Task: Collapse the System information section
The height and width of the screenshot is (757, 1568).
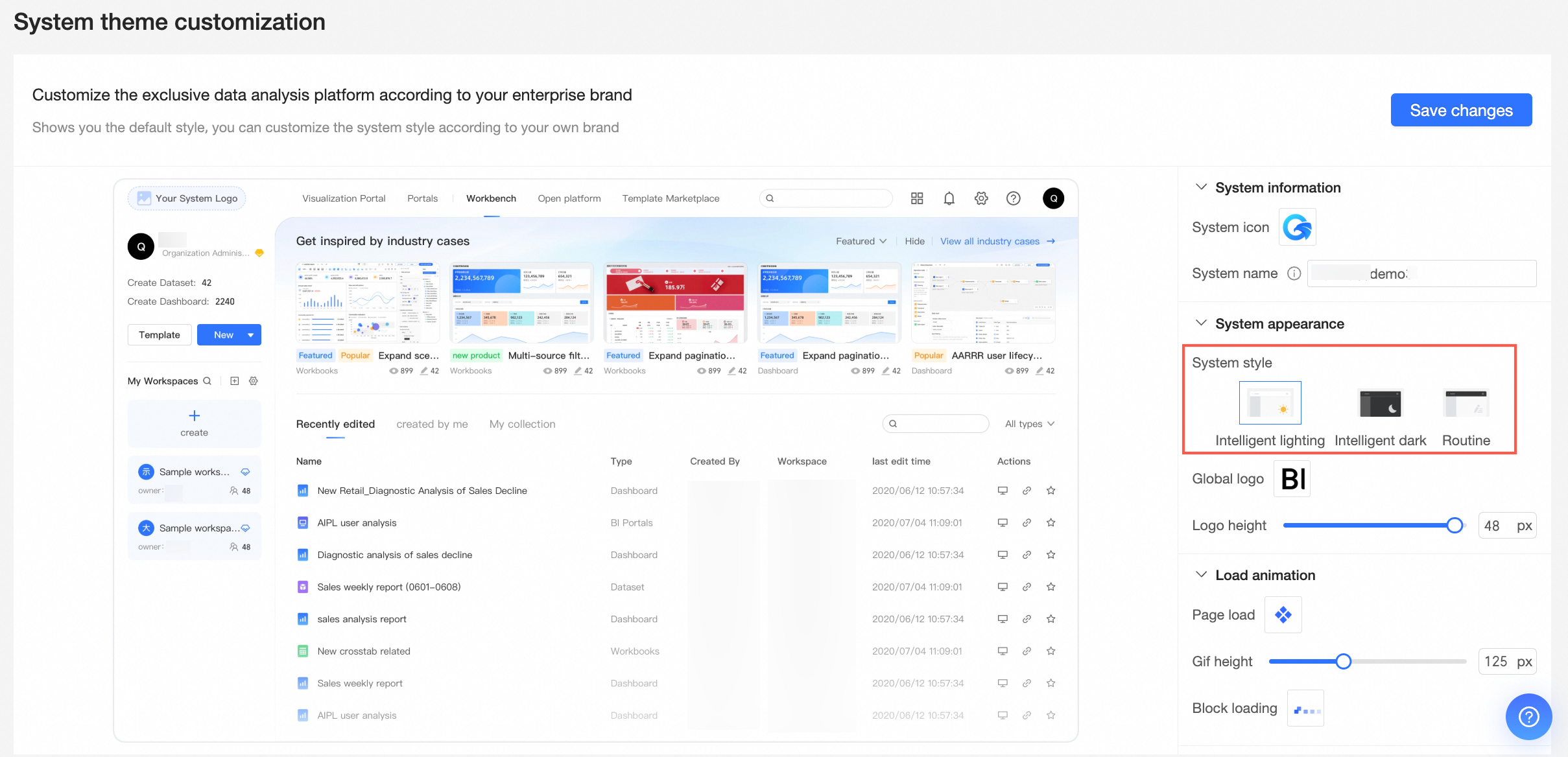Action: pyautogui.click(x=1201, y=187)
